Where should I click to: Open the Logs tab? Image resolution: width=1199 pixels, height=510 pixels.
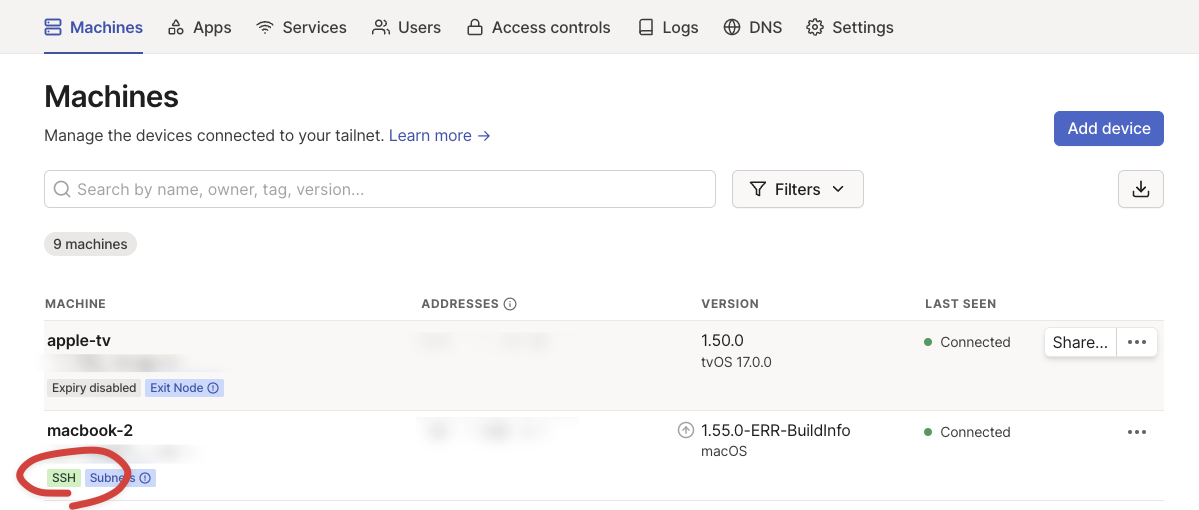(x=668, y=27)
